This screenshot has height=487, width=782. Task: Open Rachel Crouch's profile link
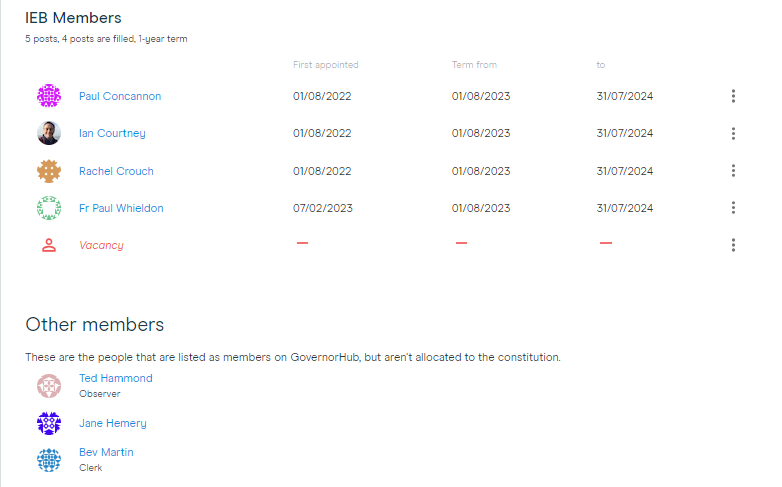[116, 171]
